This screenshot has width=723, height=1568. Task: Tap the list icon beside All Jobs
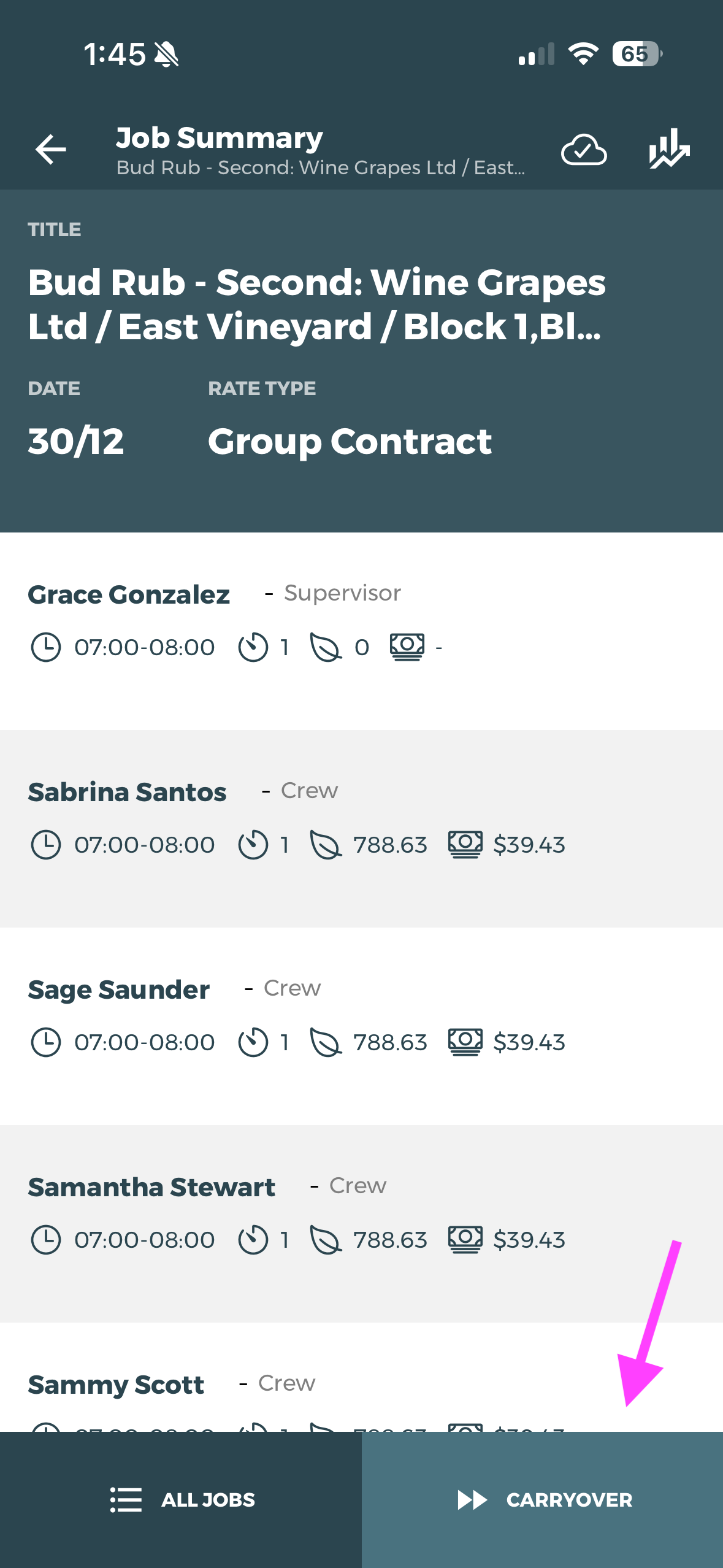[x=126, y=1500]
